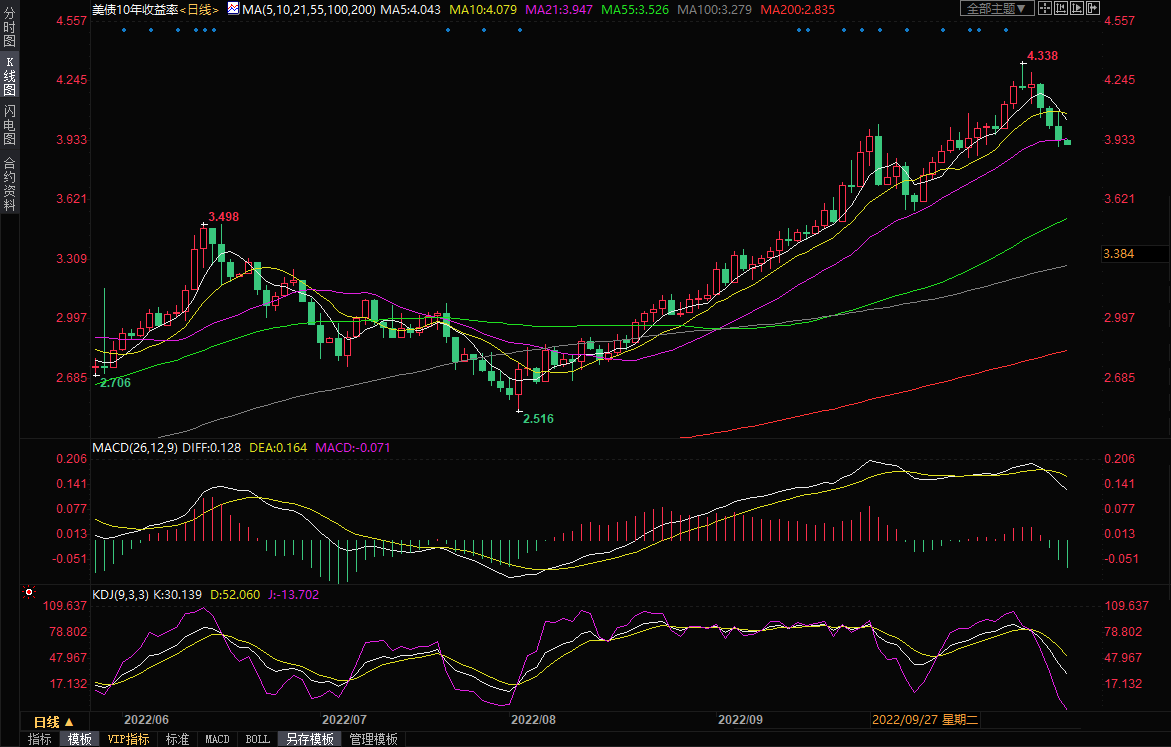Switch to the VIP指标 tab
This screenshot has height=747, width=1171.
[128, 739]
